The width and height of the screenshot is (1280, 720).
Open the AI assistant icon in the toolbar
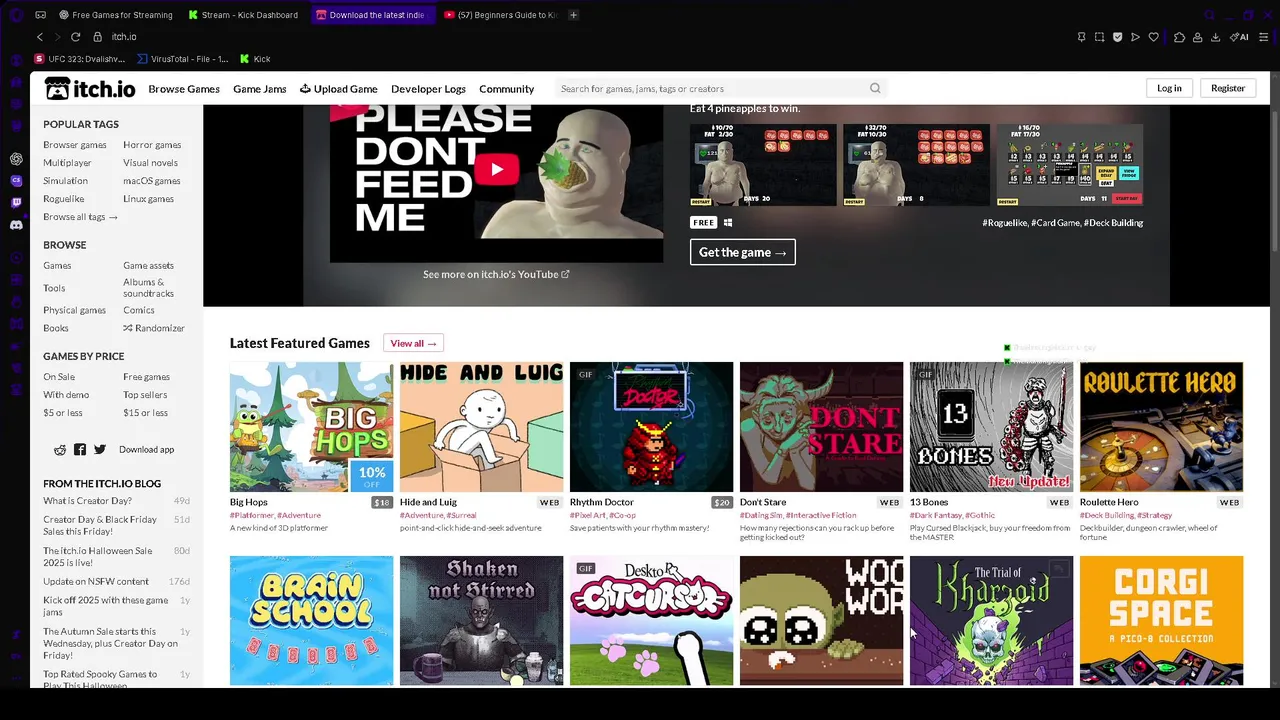1240,37
